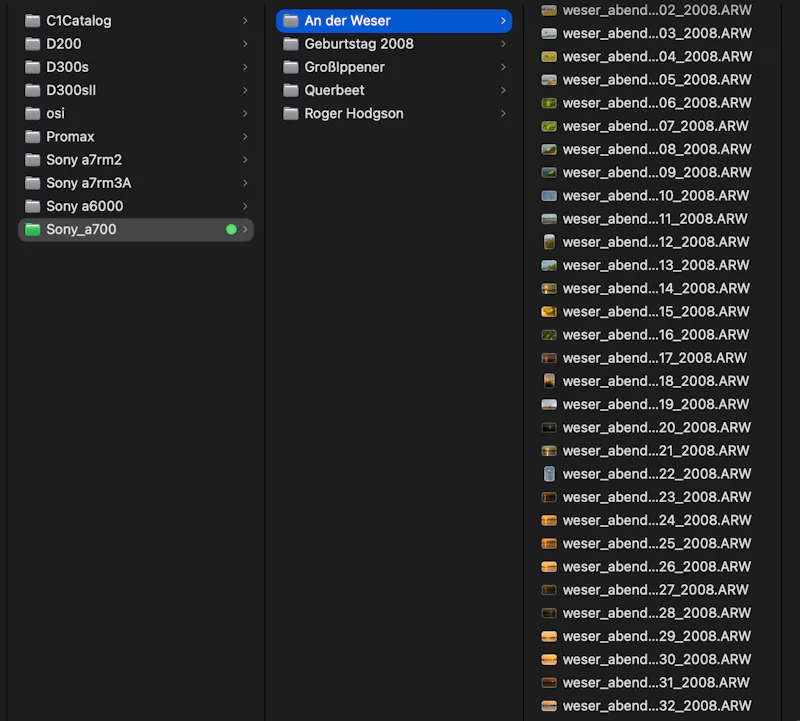
Task: Click the Sony a7rm2 folder icon
Action: pos(33,160)
